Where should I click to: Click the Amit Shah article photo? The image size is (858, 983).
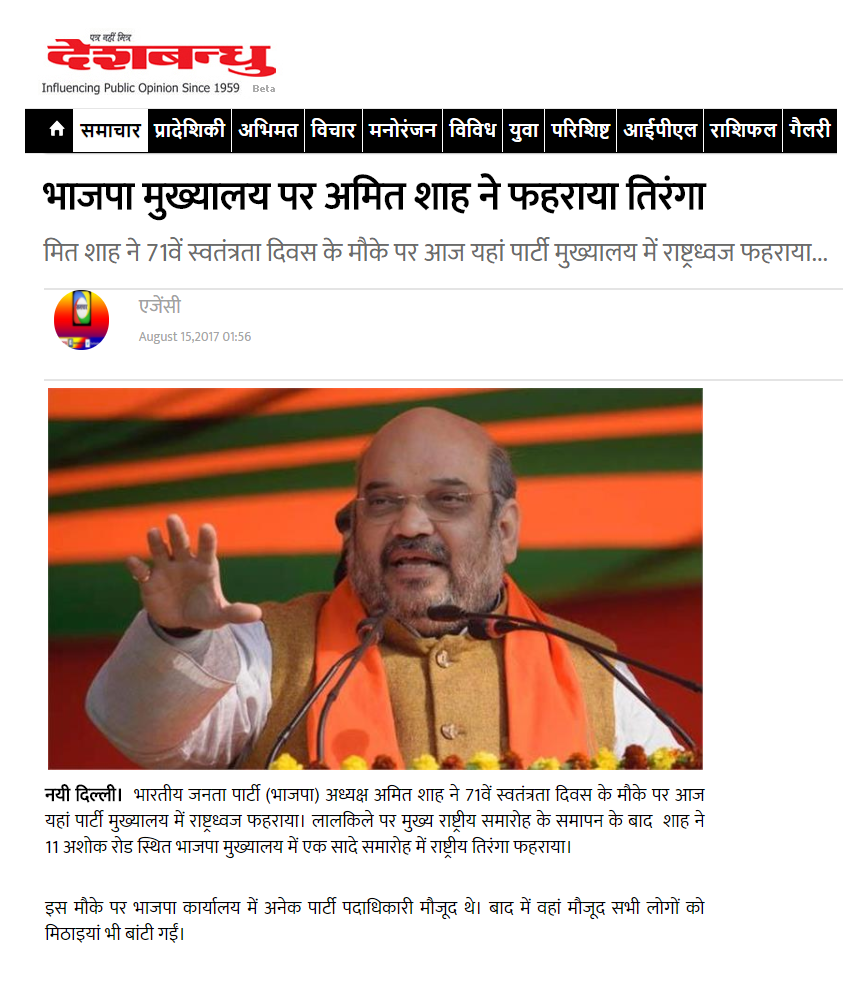[375, 579]
